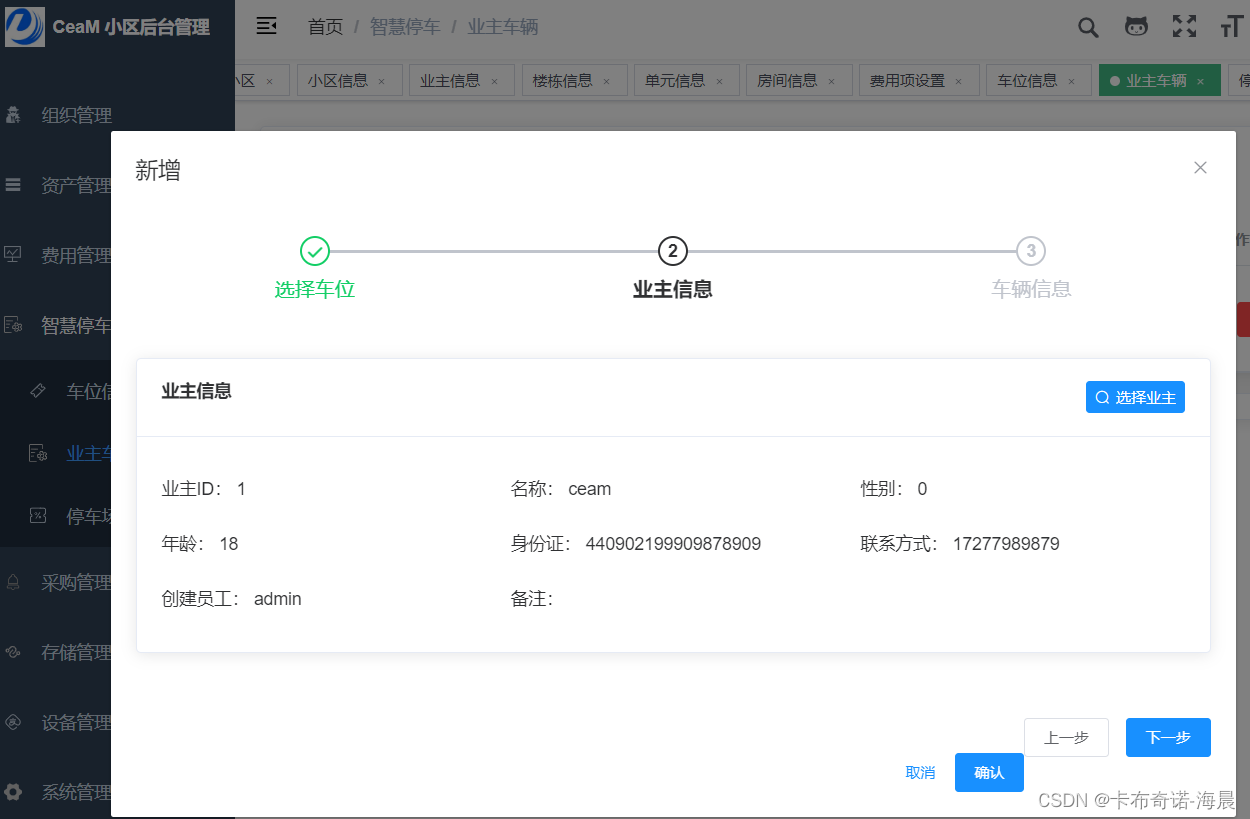Click the name value ceam

click(590, 489)
